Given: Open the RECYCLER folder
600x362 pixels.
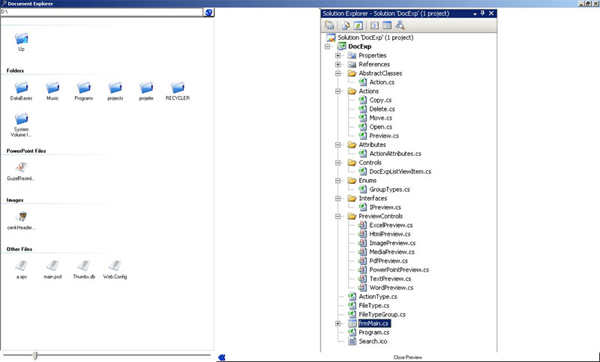Looking at the screenshot, I should (178, 88).
